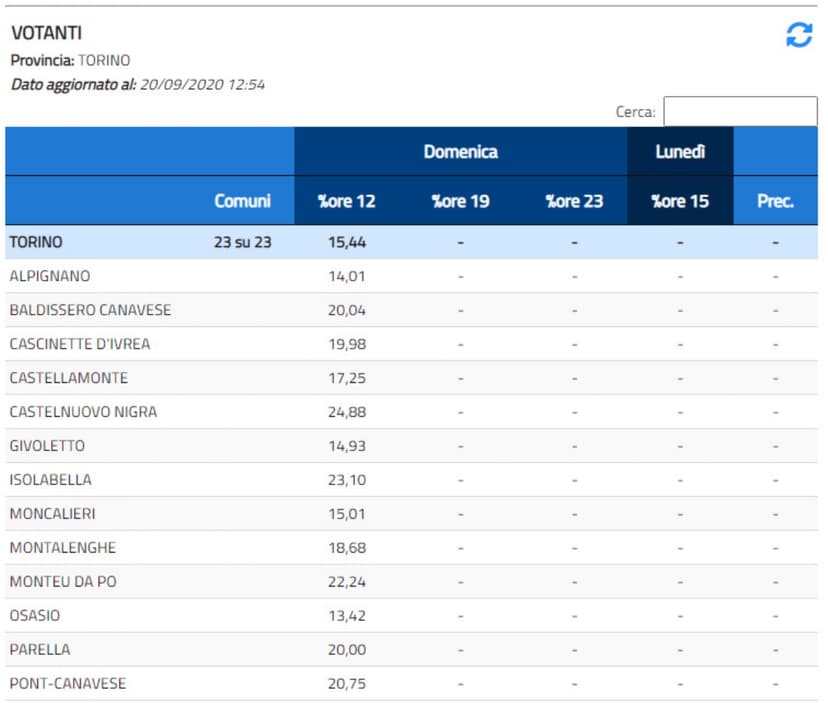
Task: Open the MONTEU DA PO entry
Action: tap(62, 582)
